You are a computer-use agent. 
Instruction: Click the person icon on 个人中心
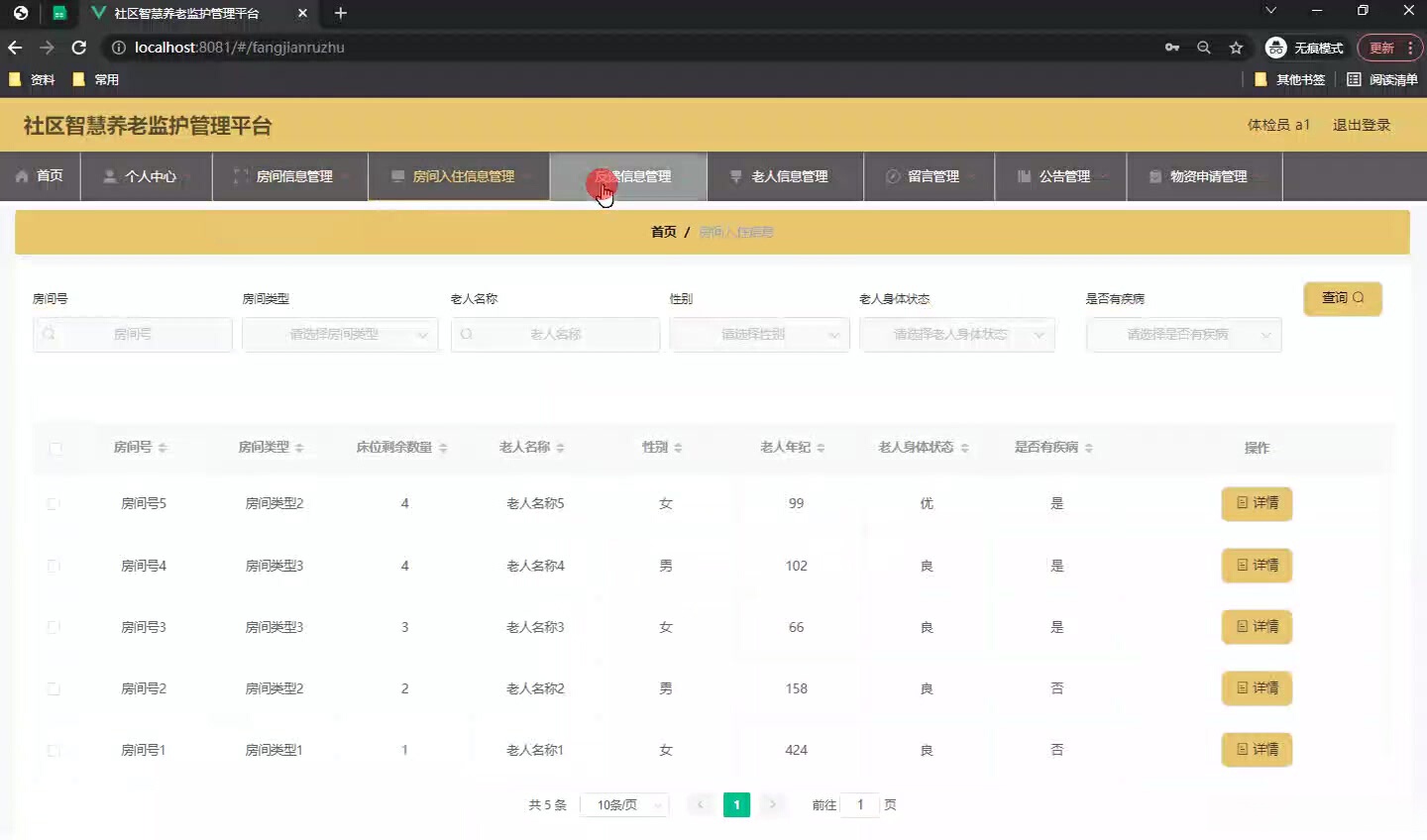[x=109, y=176]
